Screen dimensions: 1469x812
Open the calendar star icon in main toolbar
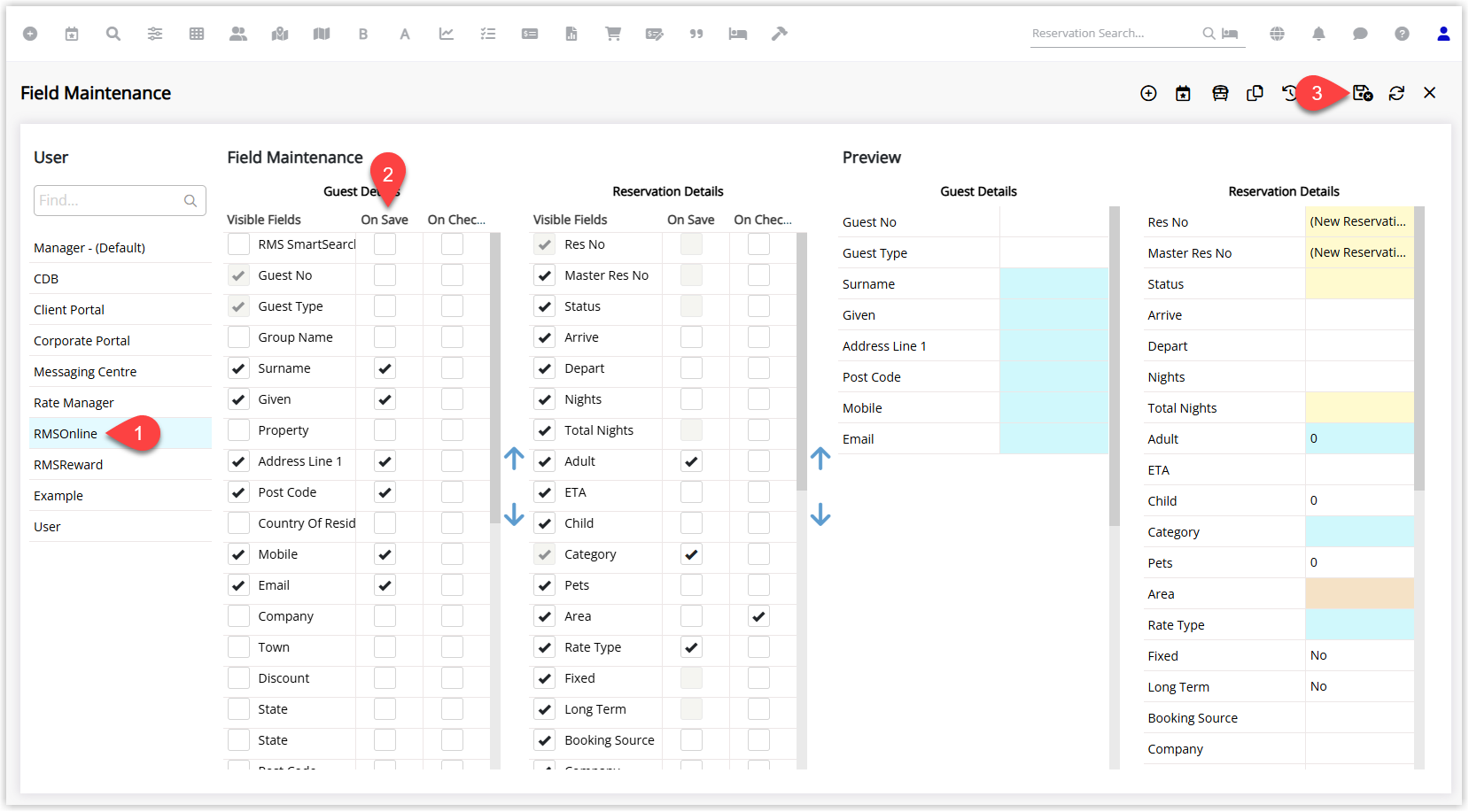[72, 34]
